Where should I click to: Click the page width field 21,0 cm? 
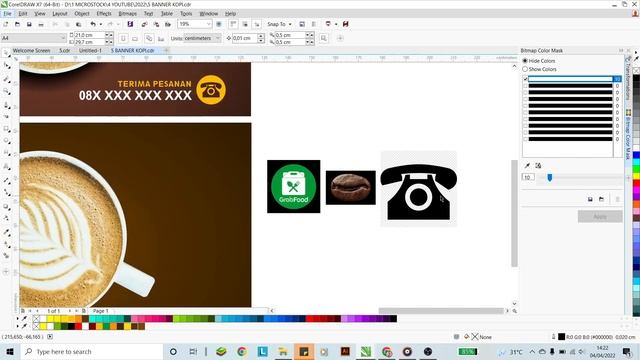(89, 35)
